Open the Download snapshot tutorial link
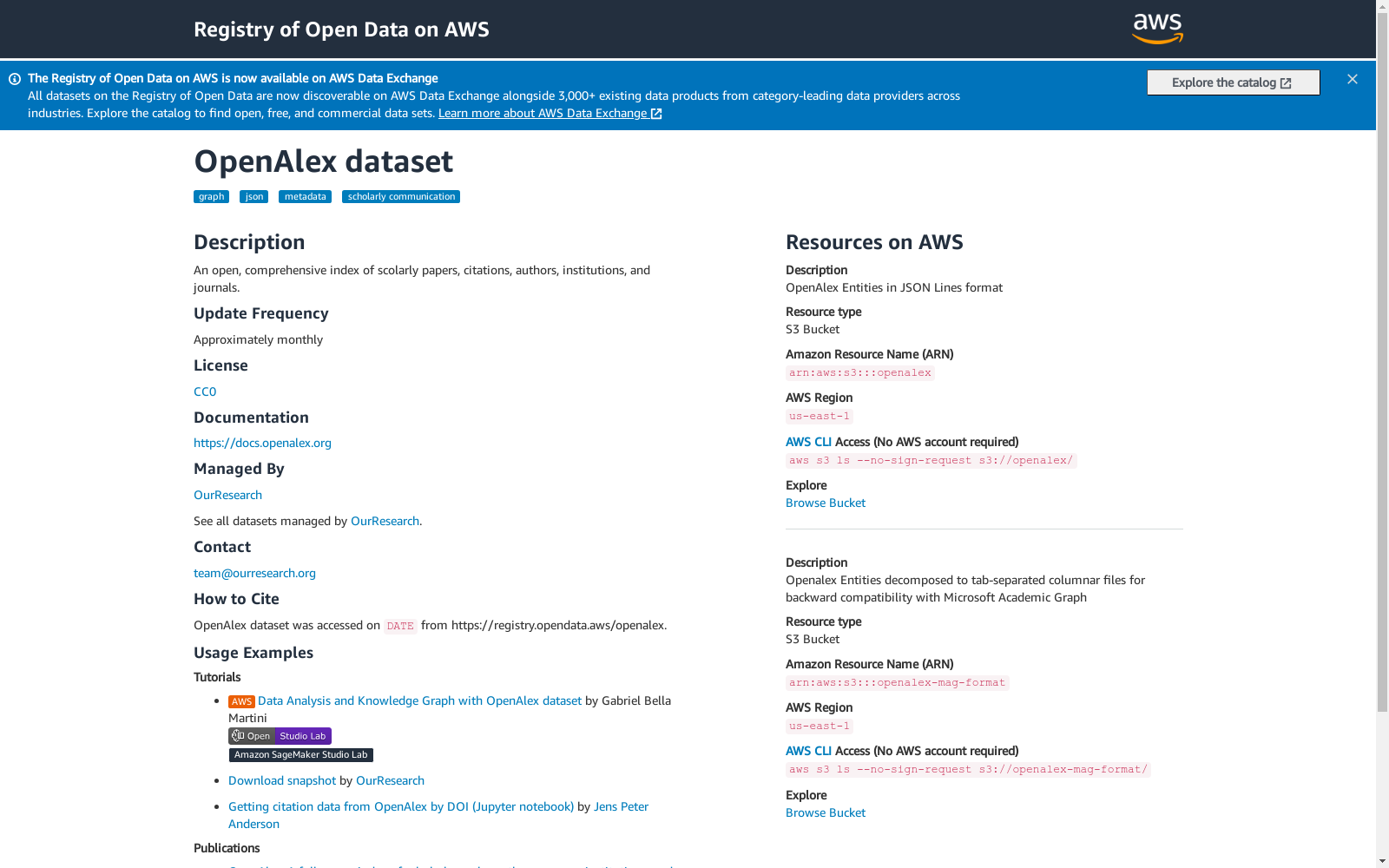The width and height of the screenshot is (1389, 868). 282,780
